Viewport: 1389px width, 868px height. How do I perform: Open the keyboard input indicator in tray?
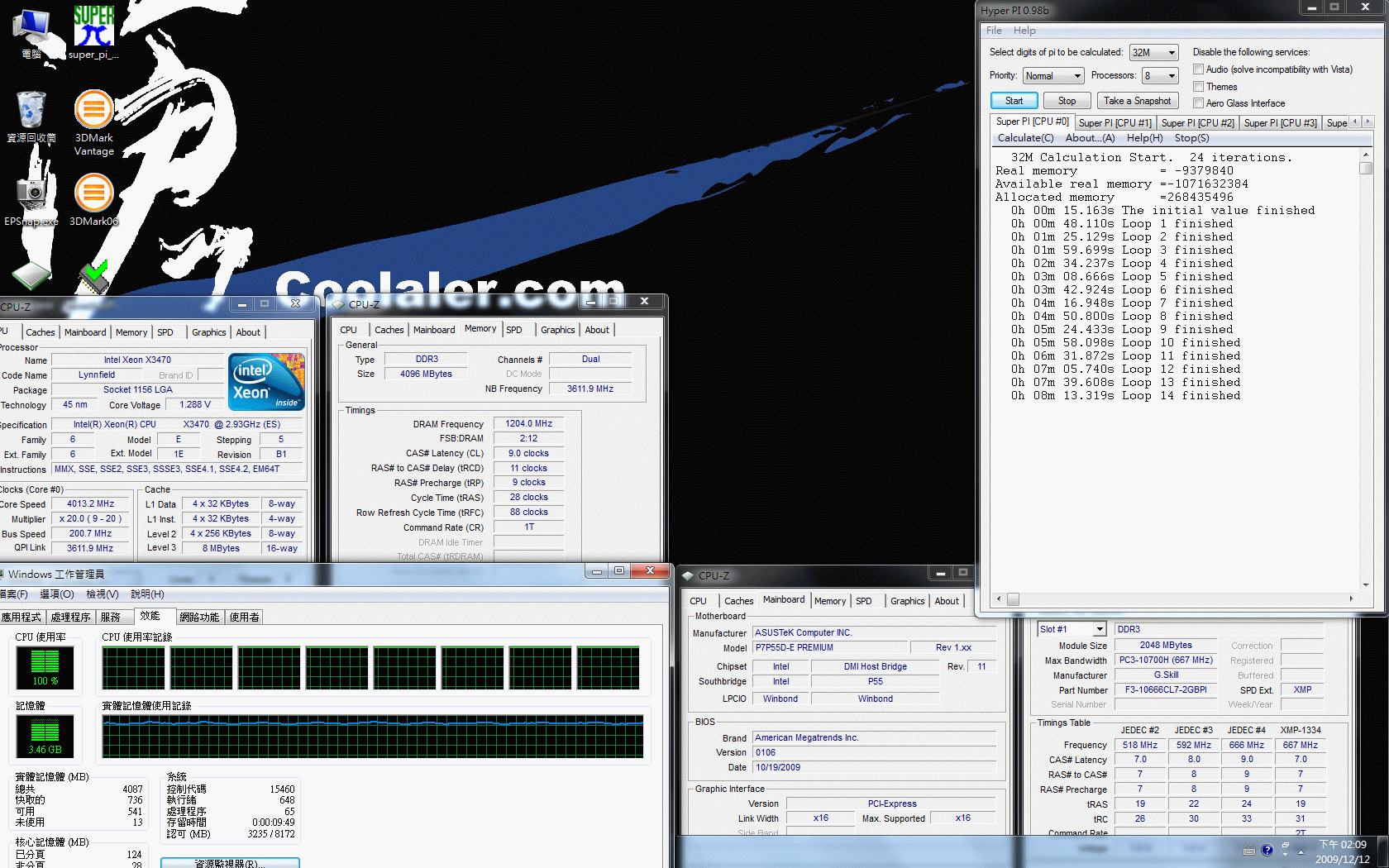(x=1249, y=851)
